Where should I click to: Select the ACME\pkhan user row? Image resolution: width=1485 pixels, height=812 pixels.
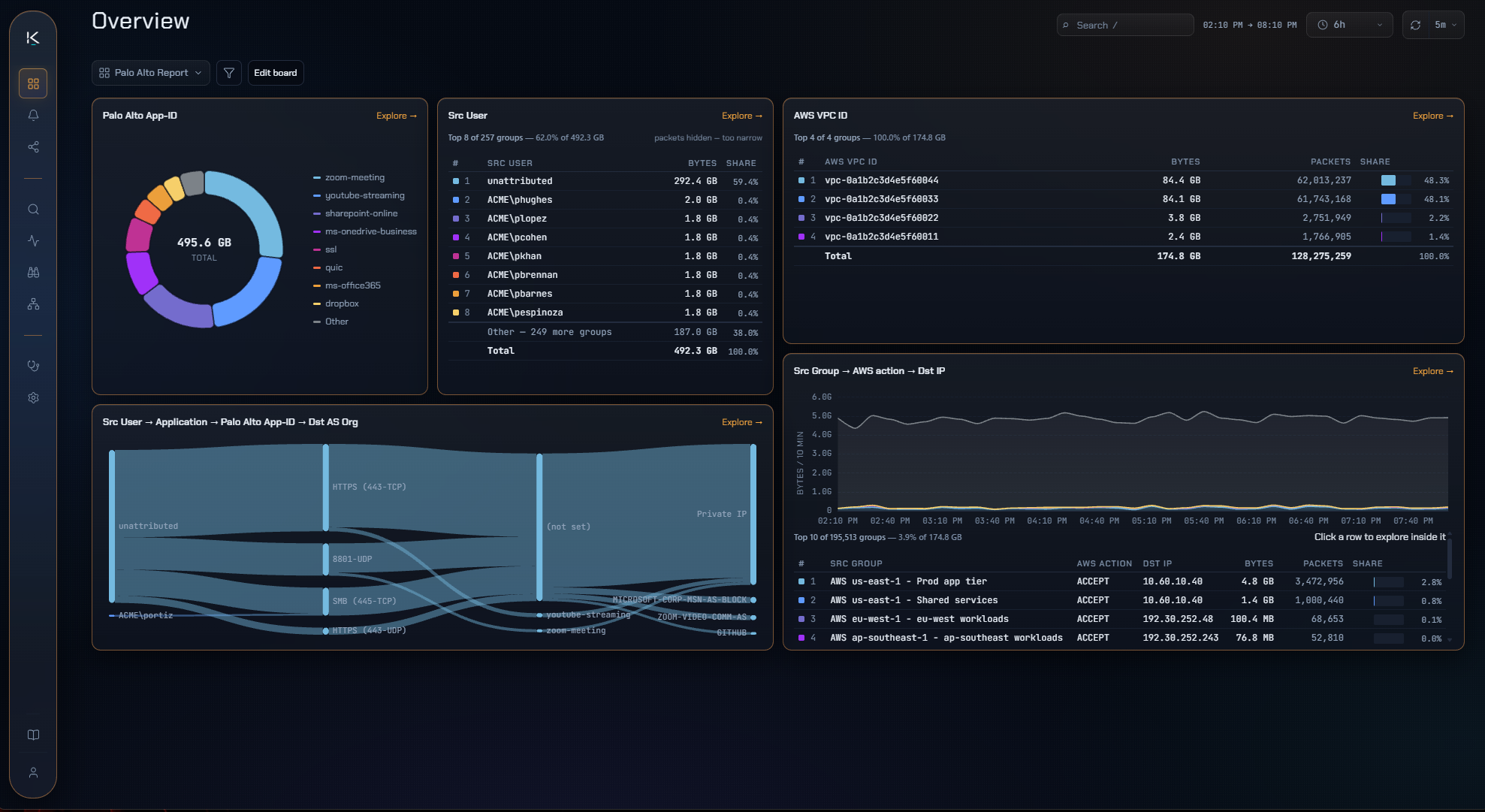coord(605,256)
